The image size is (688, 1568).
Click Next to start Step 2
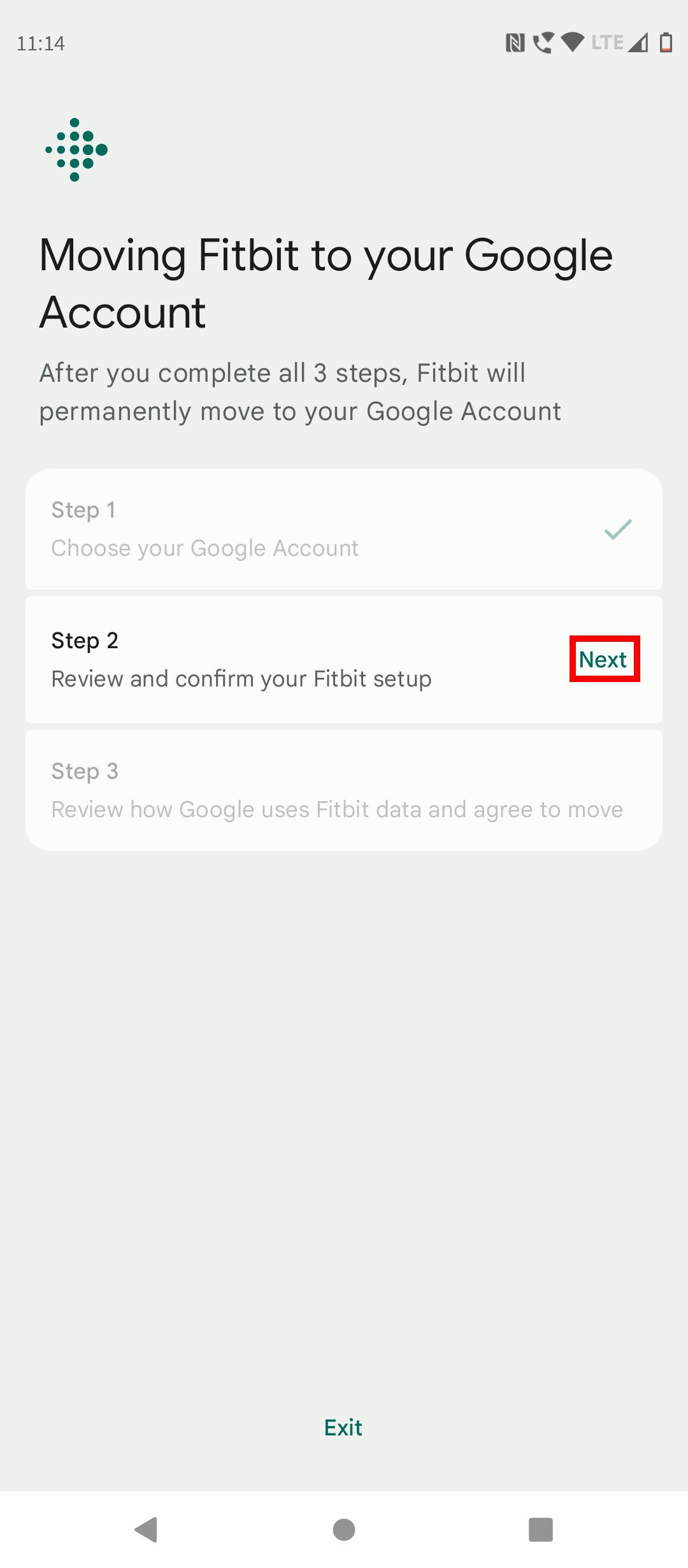tap(603, 659)
